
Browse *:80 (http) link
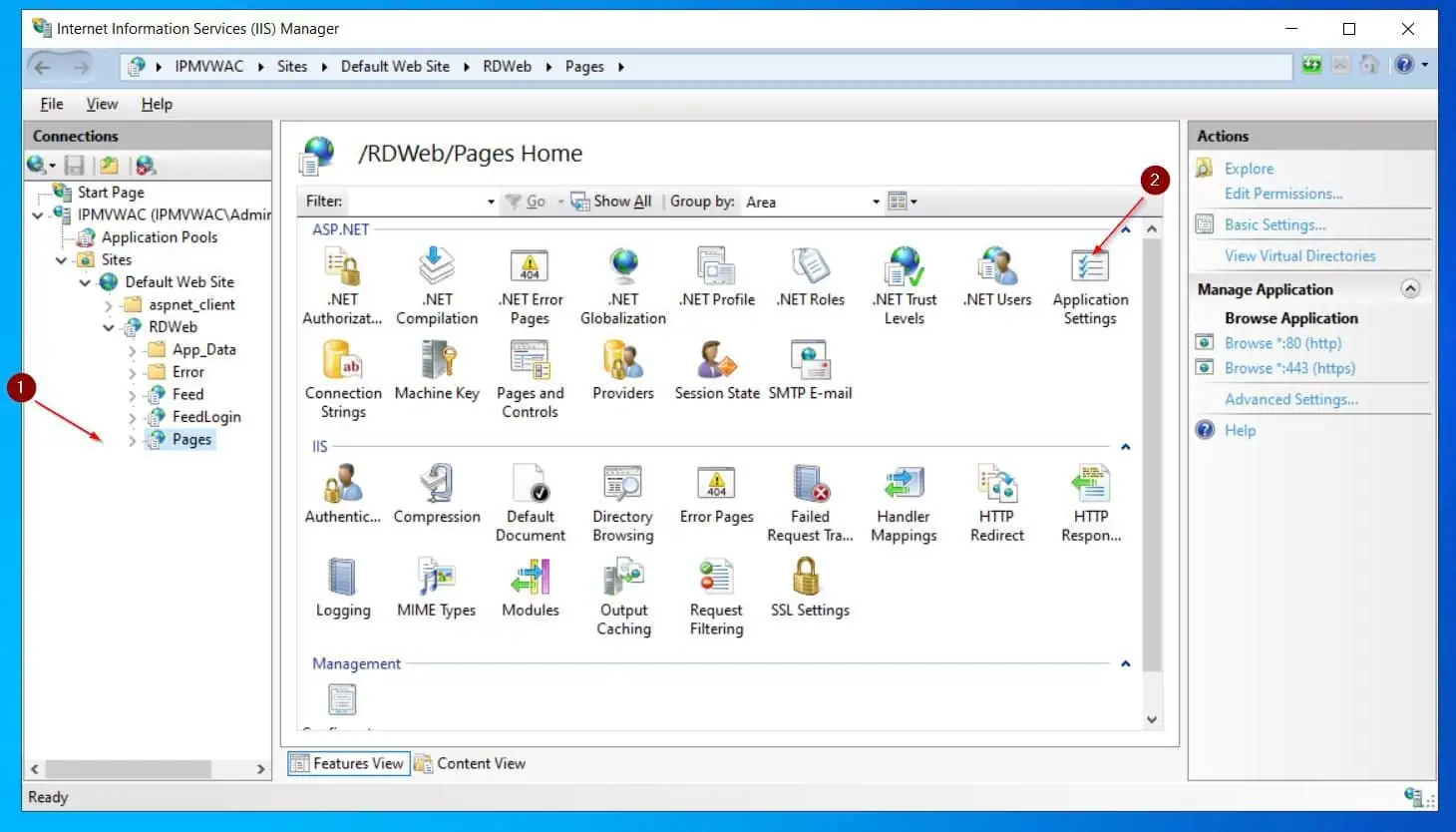[1282, 343]
